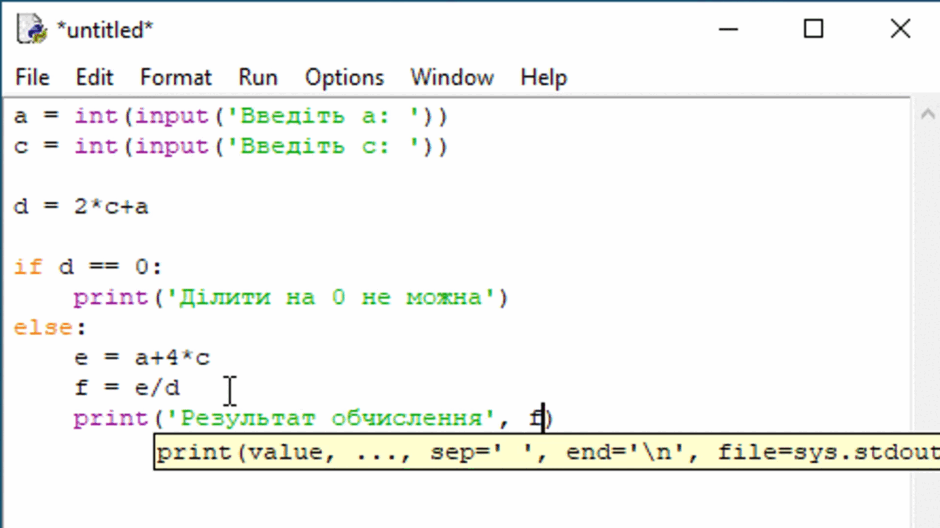Open the Edit menu
The height and width of the screenshot is (528, 940).
click(x=94, y=77)
